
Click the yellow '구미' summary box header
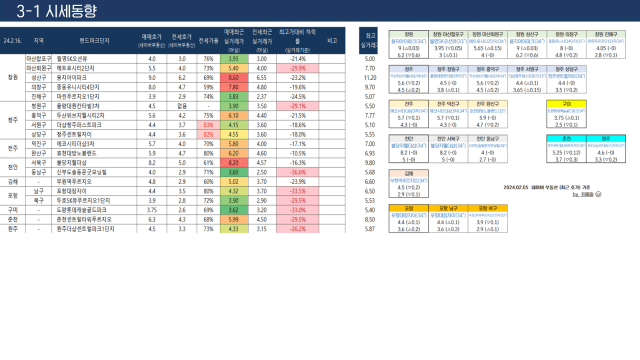tap(566, 104)
